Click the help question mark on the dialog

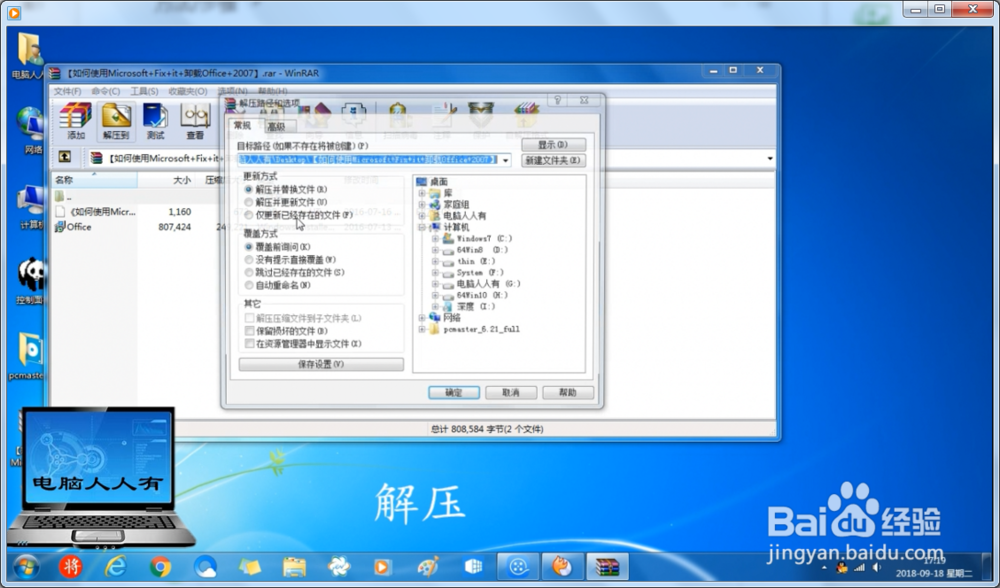tap(557, 101)
